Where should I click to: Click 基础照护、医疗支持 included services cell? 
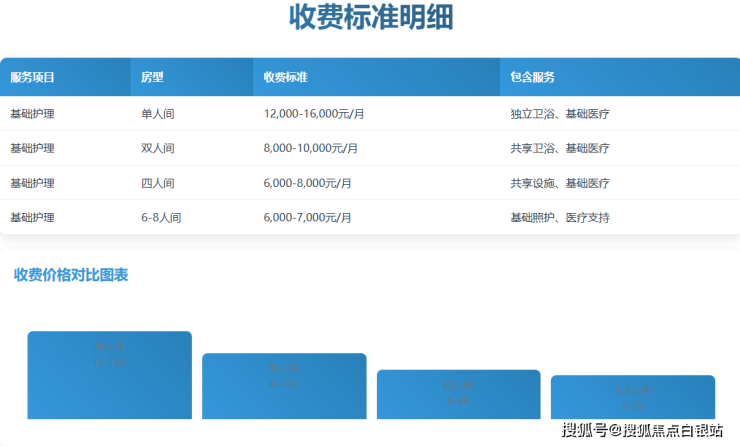559,217
